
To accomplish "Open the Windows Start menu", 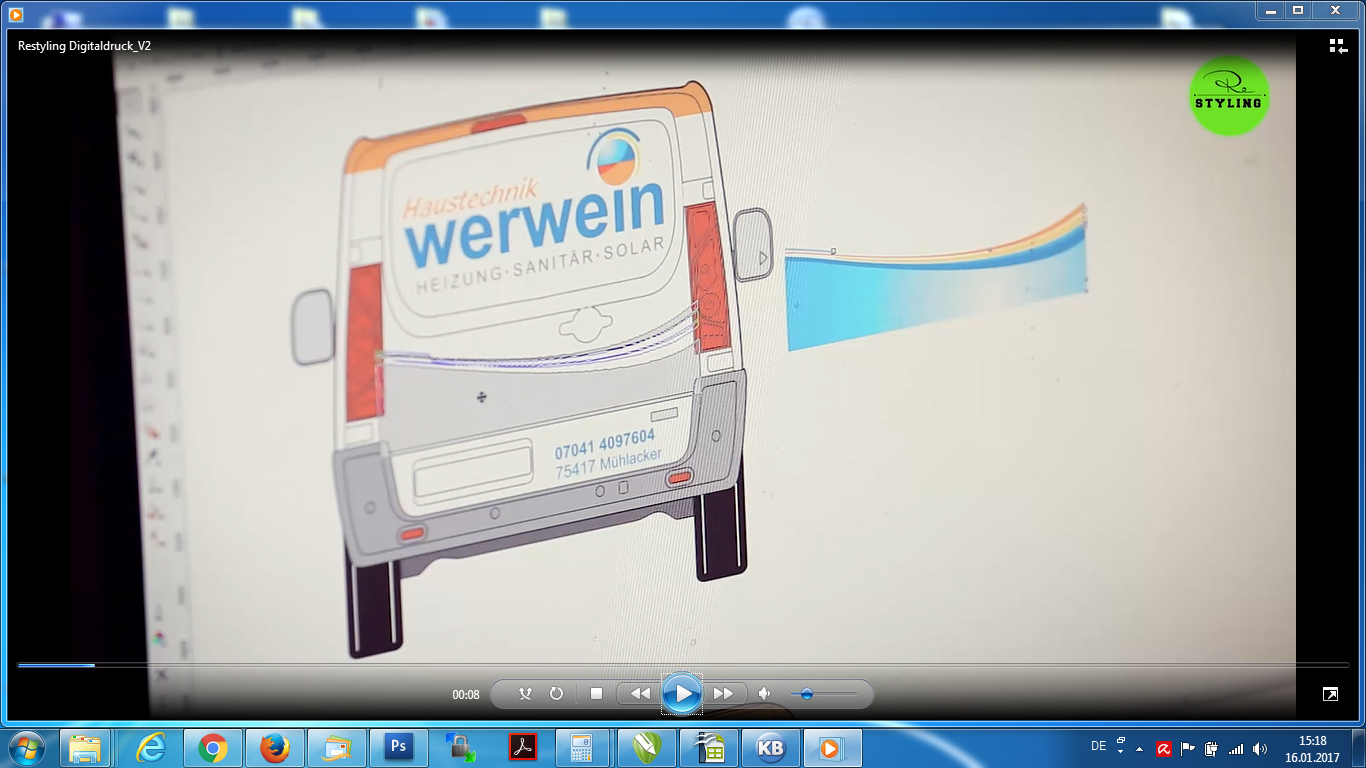I will click(26, 748).
